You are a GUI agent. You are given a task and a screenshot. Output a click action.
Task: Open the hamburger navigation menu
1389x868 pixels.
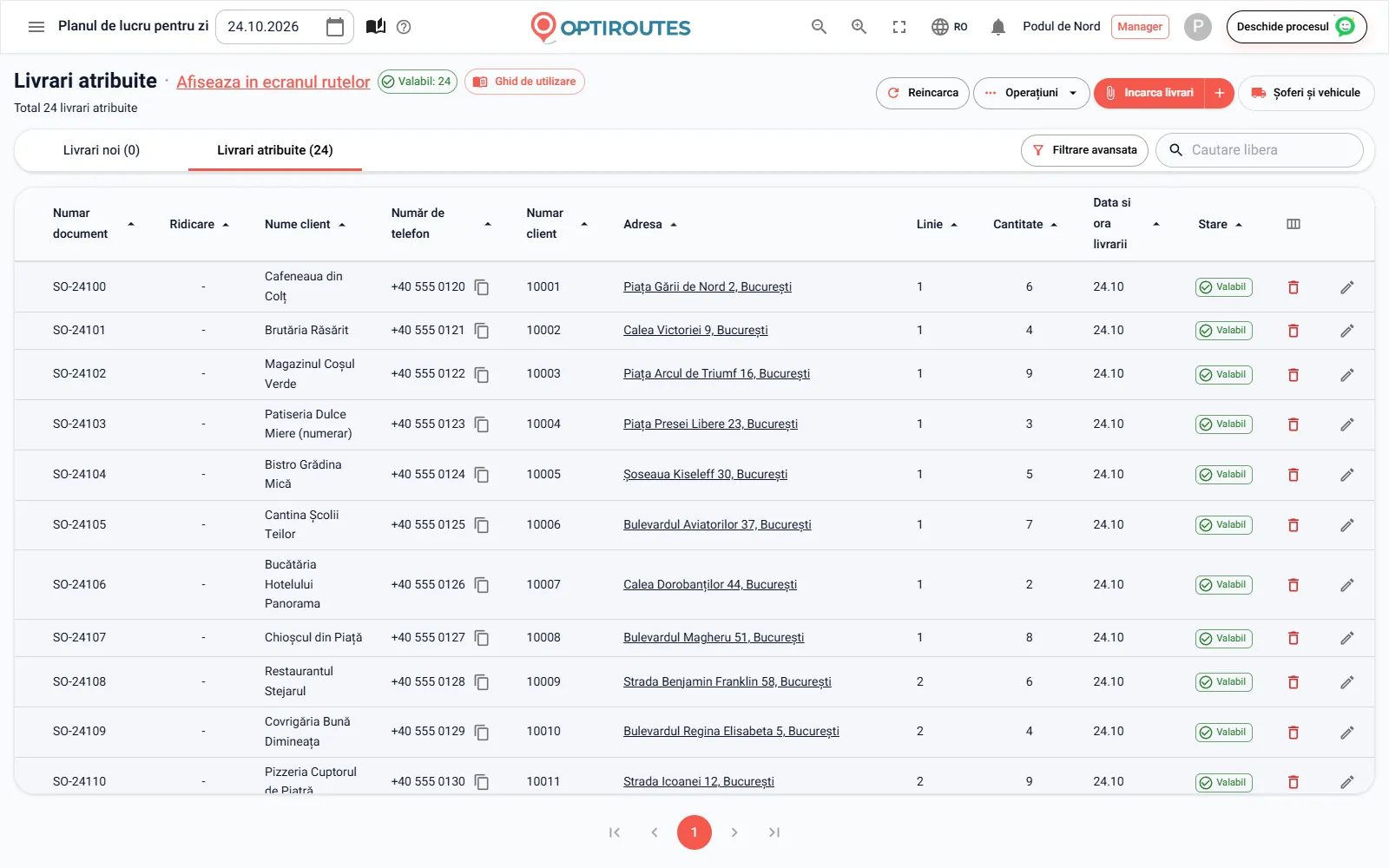click(x=36, y=27)
